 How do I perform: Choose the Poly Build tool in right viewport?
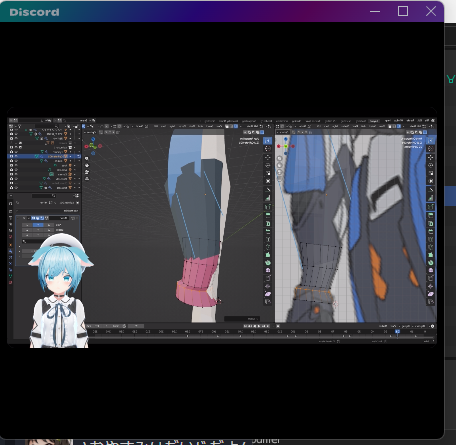click(431, 255)
